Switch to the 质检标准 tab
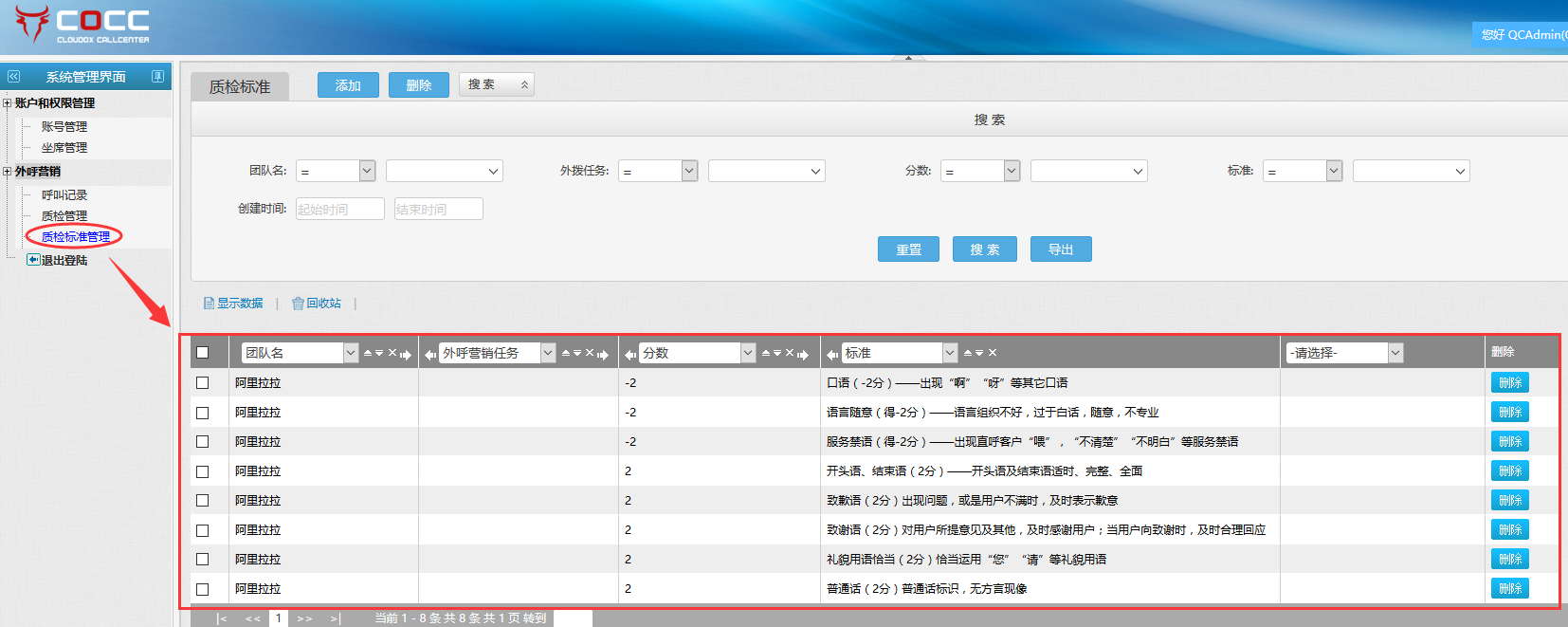The height and width of the screenshot is (627, 1568). tap(240, 86)
